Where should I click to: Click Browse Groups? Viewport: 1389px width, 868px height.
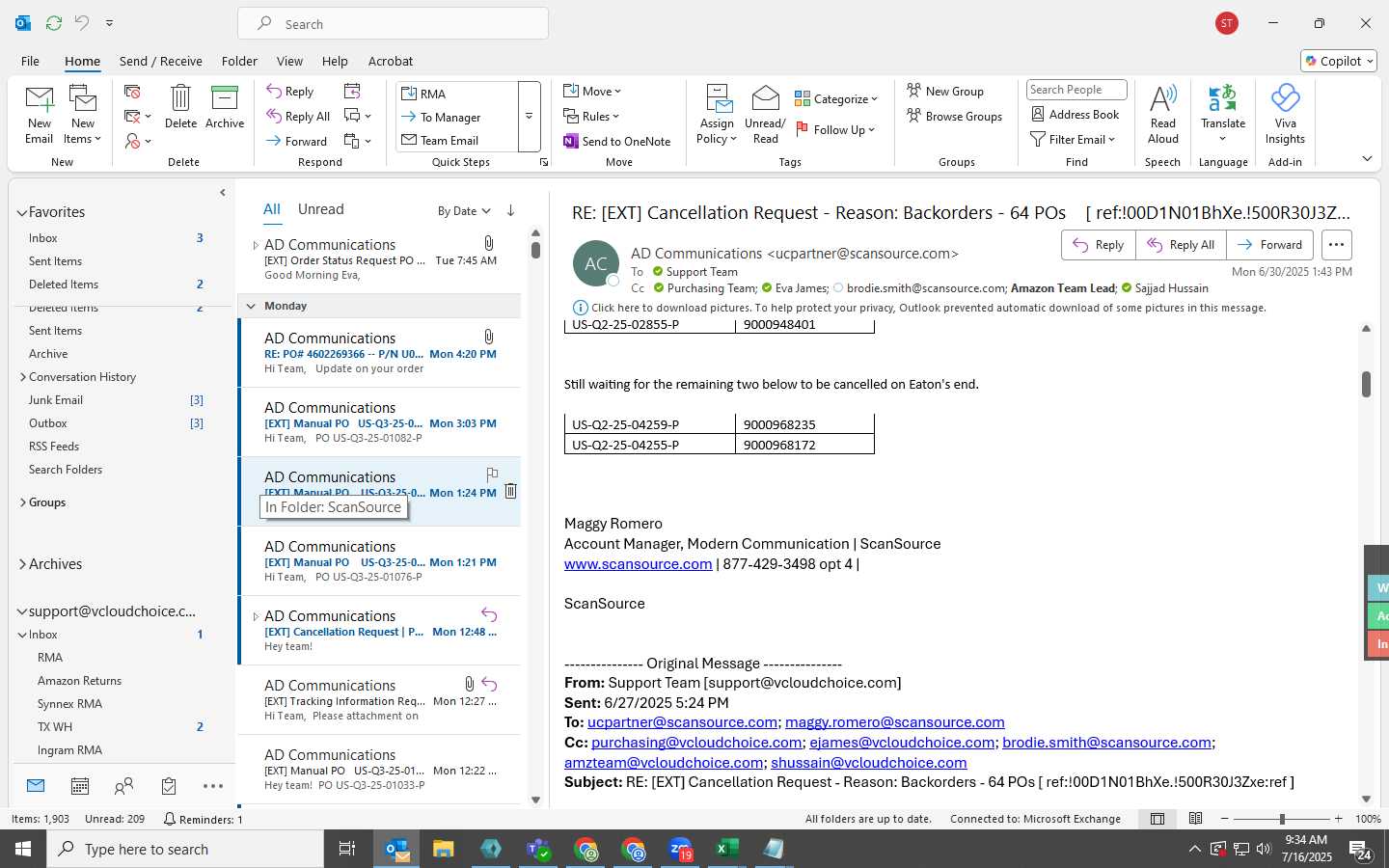955,117
